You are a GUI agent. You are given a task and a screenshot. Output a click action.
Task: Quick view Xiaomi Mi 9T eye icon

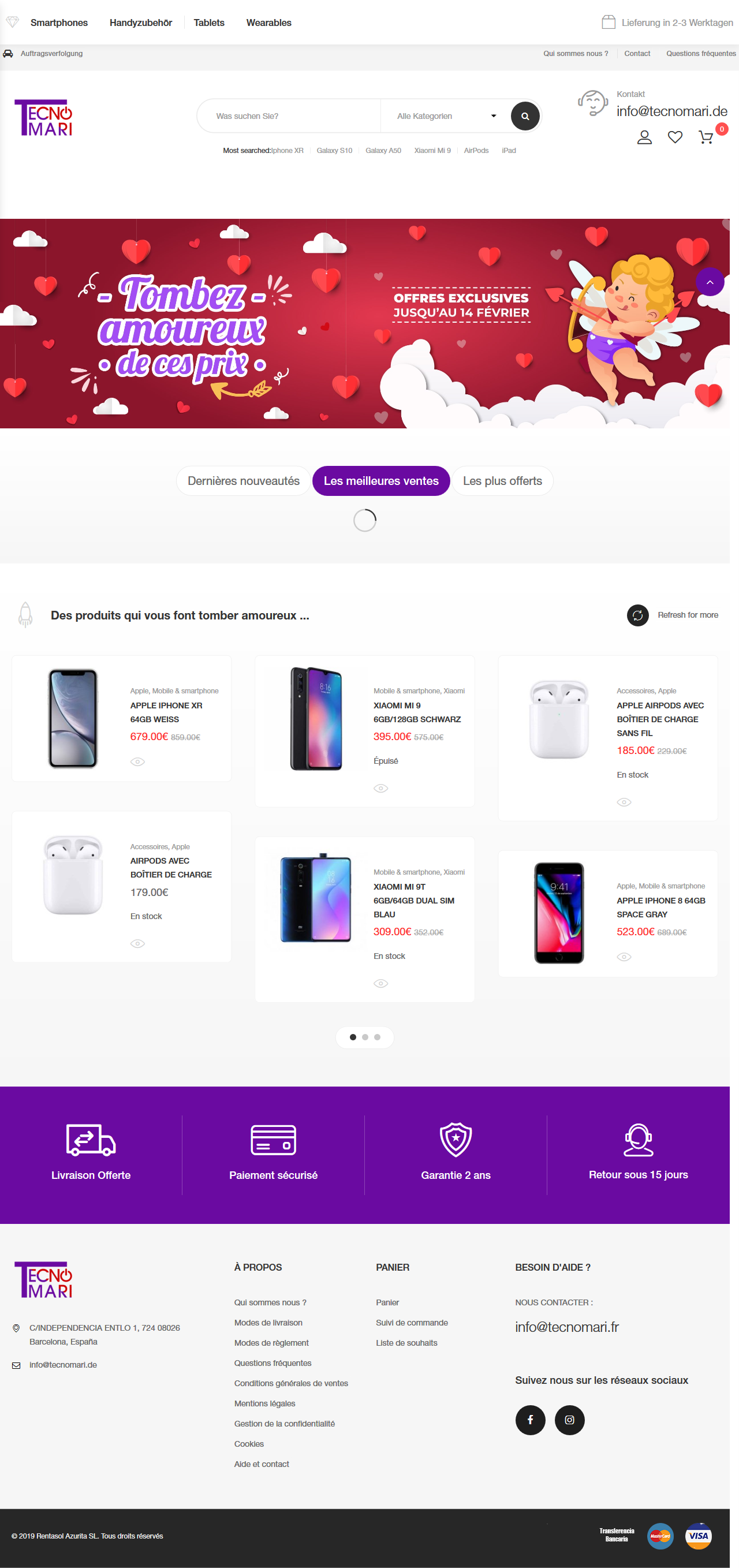380,983
